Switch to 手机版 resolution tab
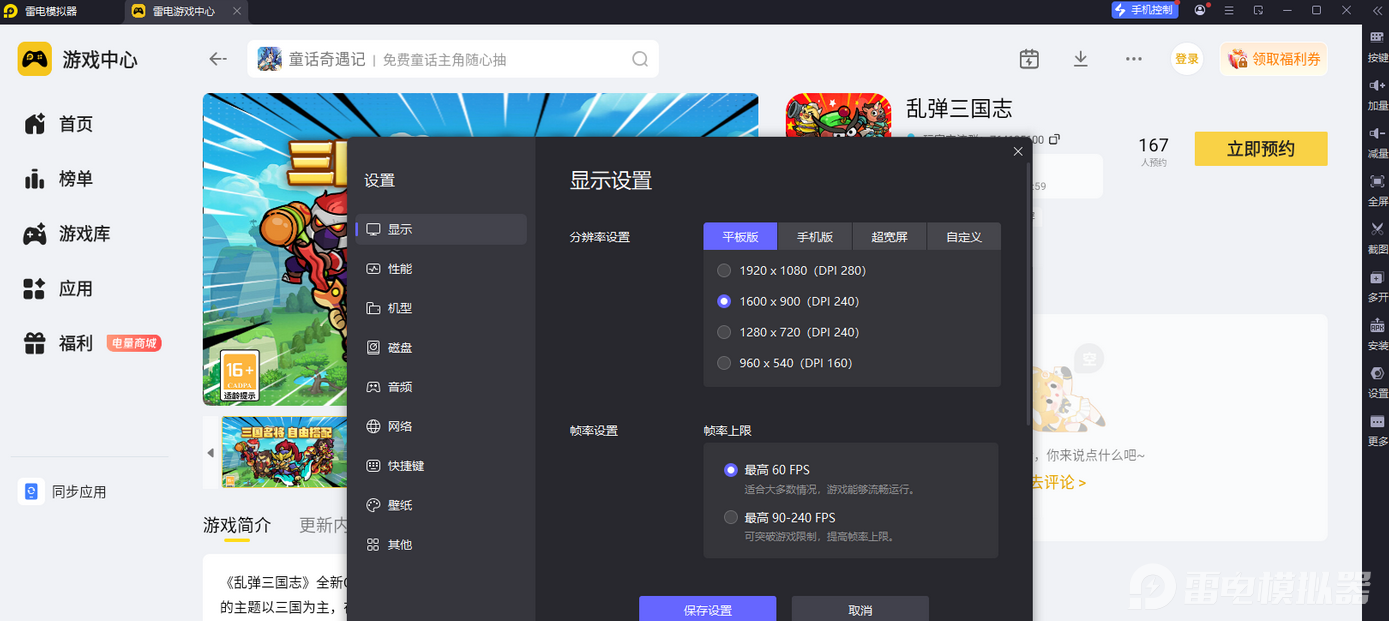 point(815,237)
